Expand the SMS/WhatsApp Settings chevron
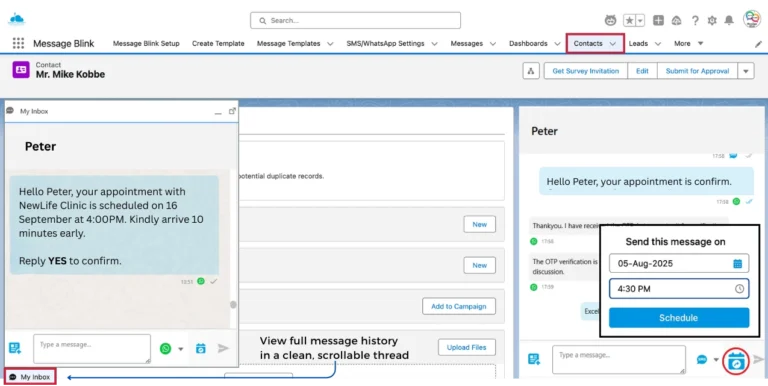Screen dimensions: 768x386 click(434, 44)
